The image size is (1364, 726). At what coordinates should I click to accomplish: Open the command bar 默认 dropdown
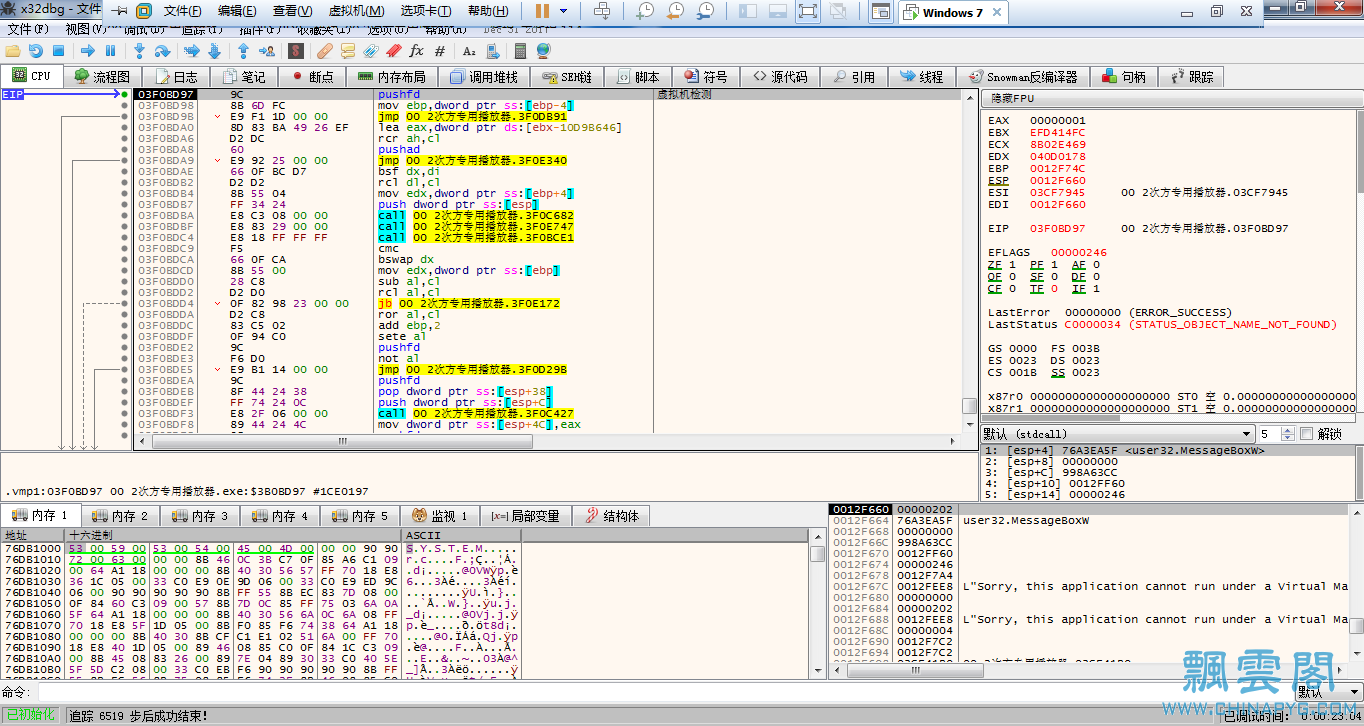(x=1327, y=691)
